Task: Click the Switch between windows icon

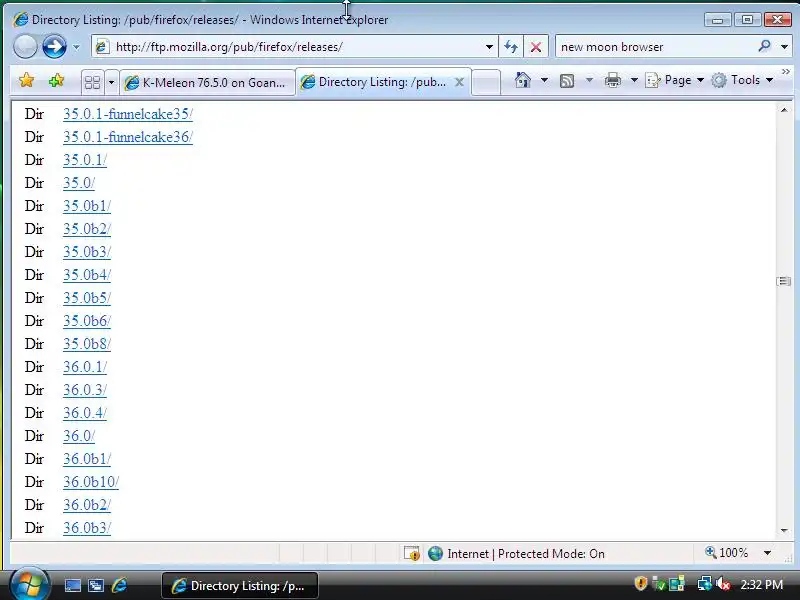Action: [95, 585]
